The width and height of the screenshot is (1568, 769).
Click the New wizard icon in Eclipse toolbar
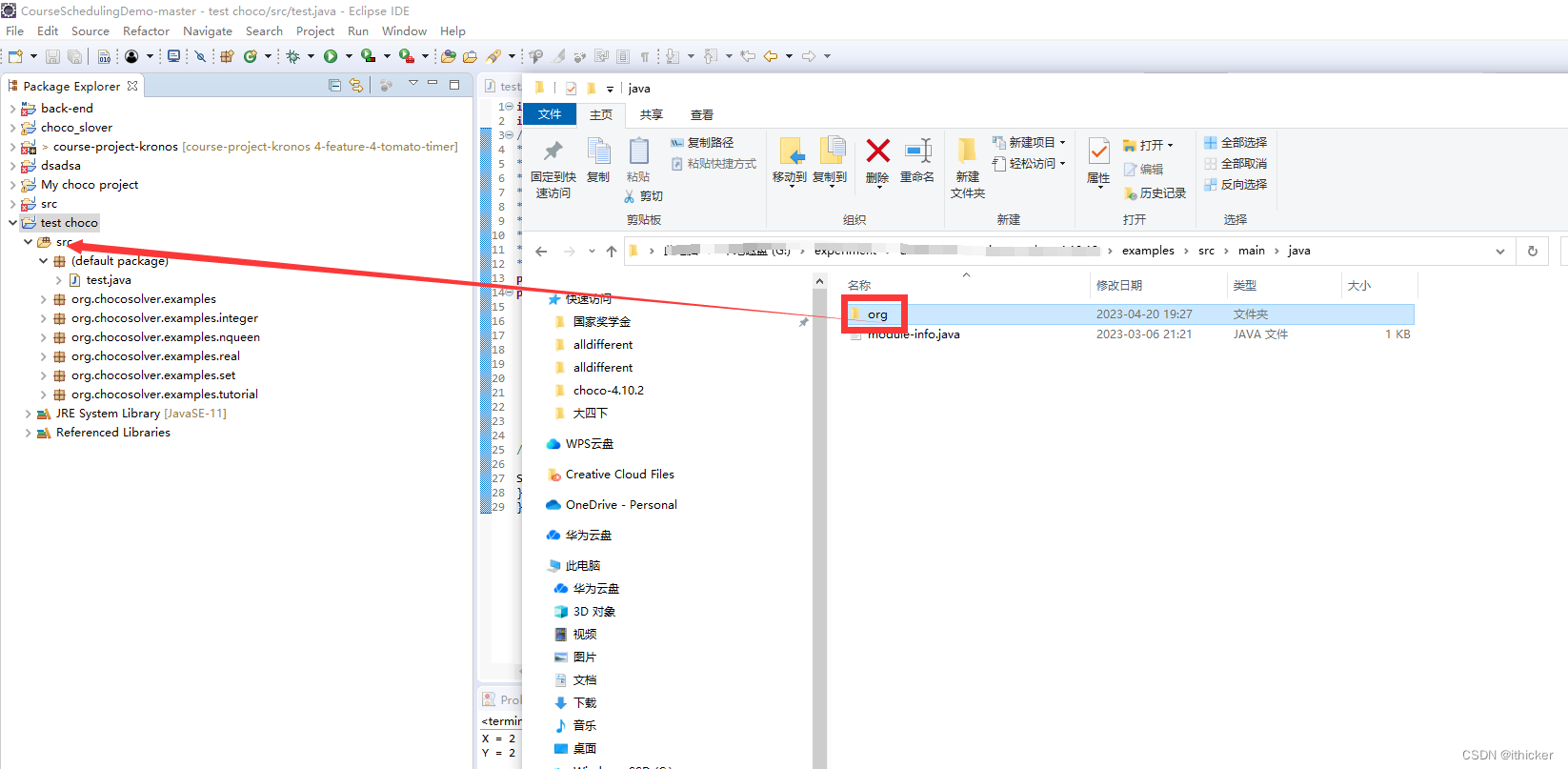[x=15, y=56]
